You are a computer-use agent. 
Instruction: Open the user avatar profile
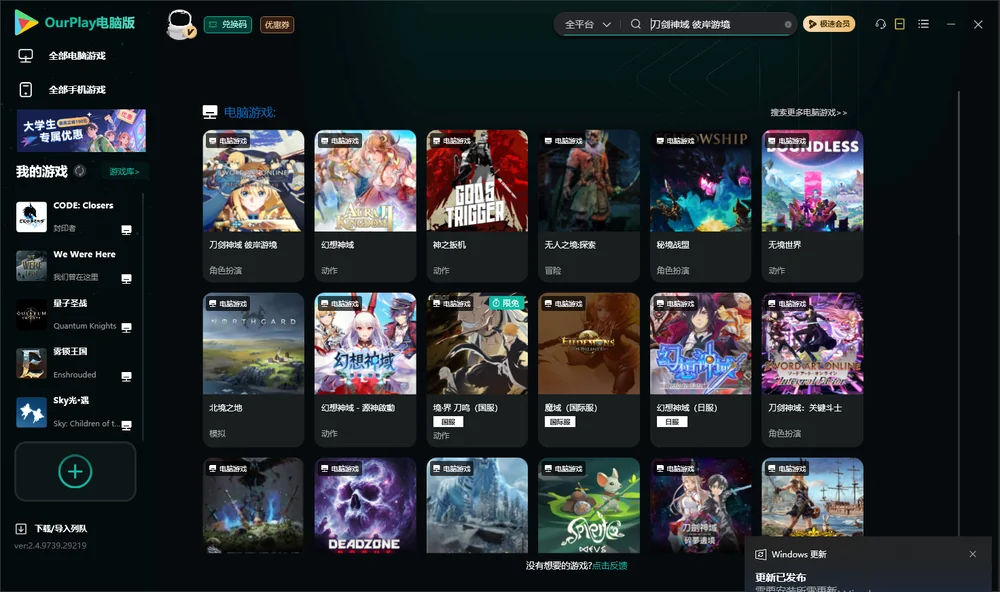click(x=180, y=24)
